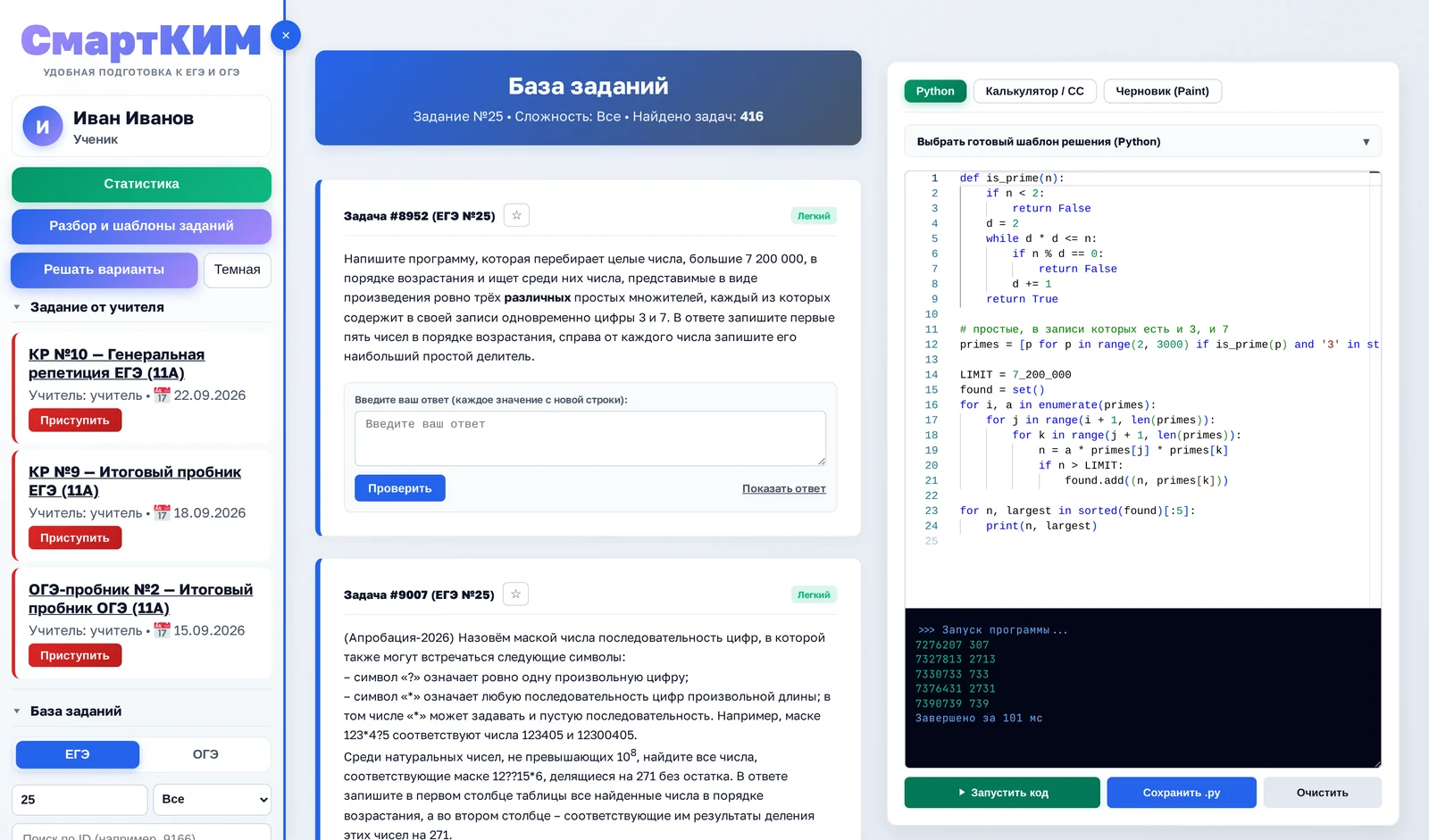Open the Python solution template dropdown

click(1142, 141)
